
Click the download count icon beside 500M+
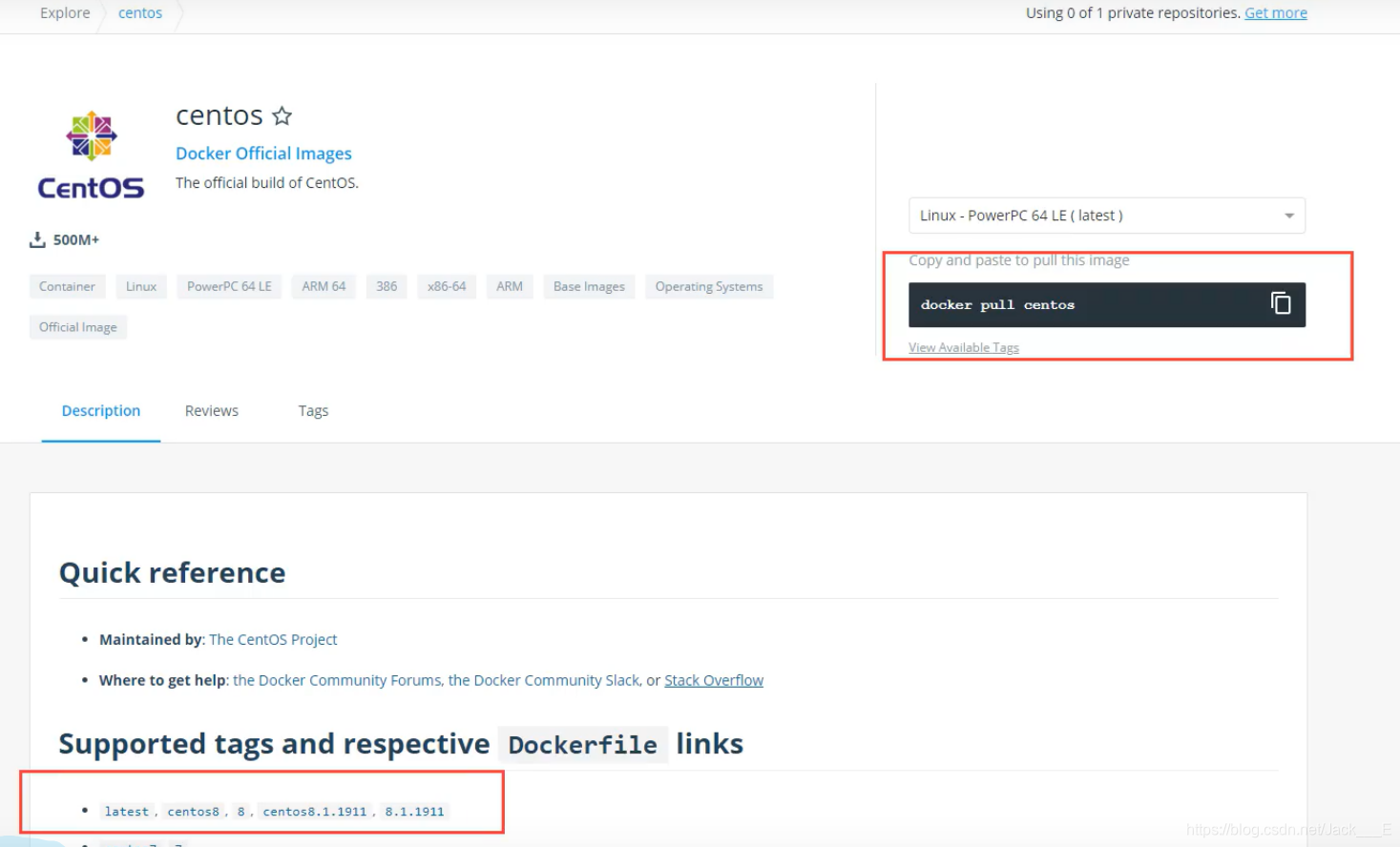coord(37,239)
